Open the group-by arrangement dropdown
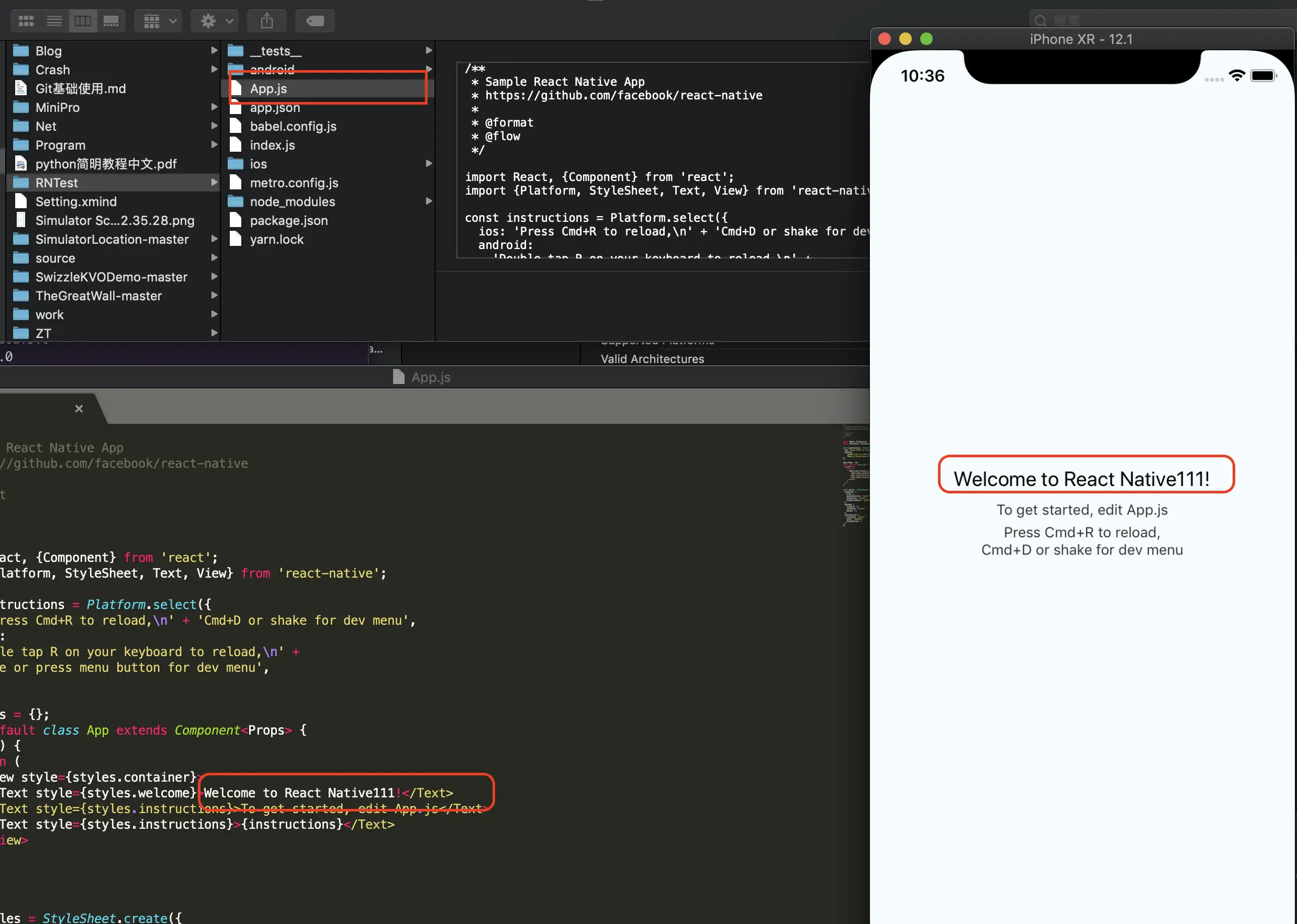This screenshot has height=924, width=1297. tap(159, 21)
